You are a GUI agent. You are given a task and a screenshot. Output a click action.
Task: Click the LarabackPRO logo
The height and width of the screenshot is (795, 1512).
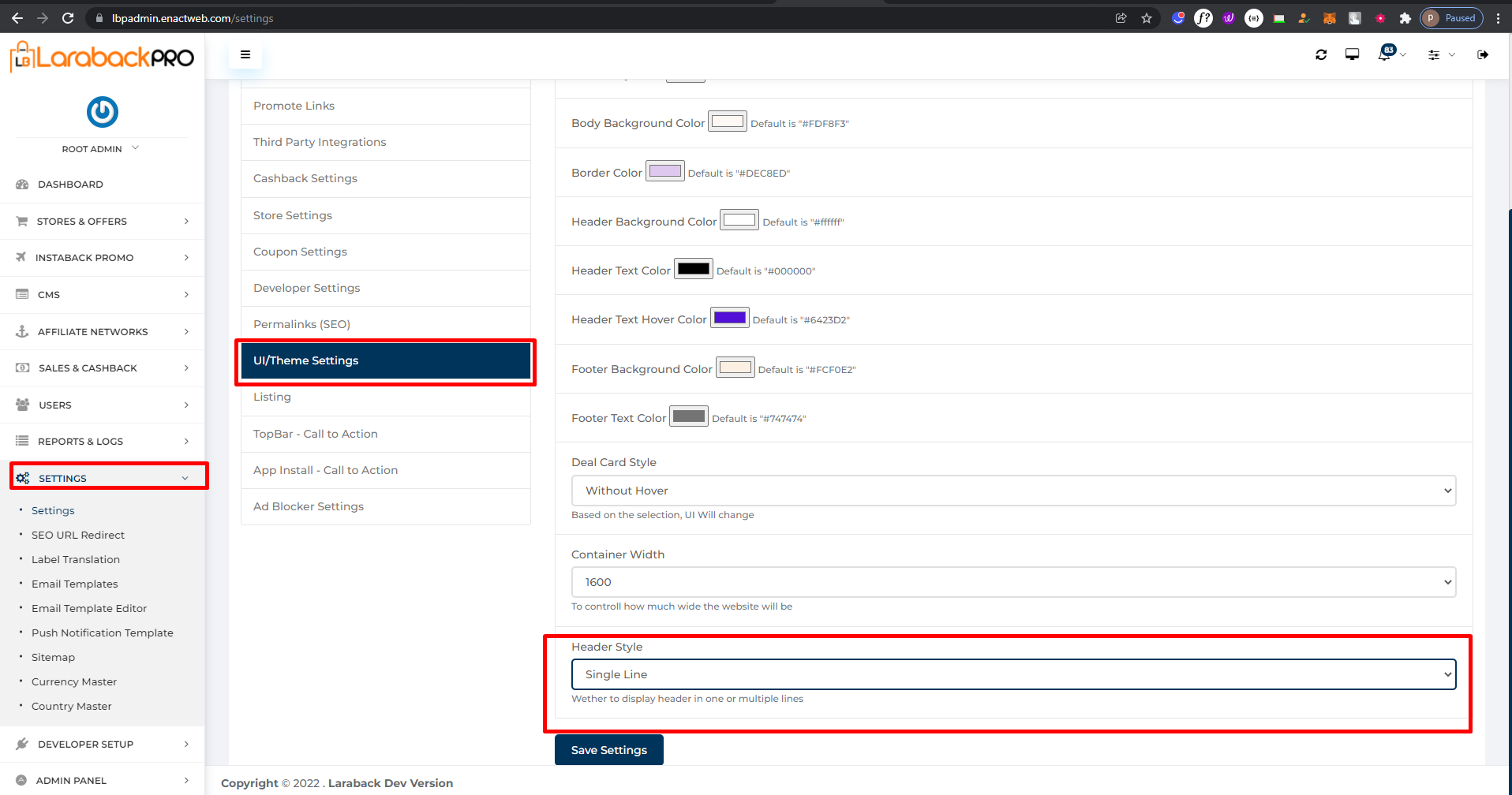[101, 56]
